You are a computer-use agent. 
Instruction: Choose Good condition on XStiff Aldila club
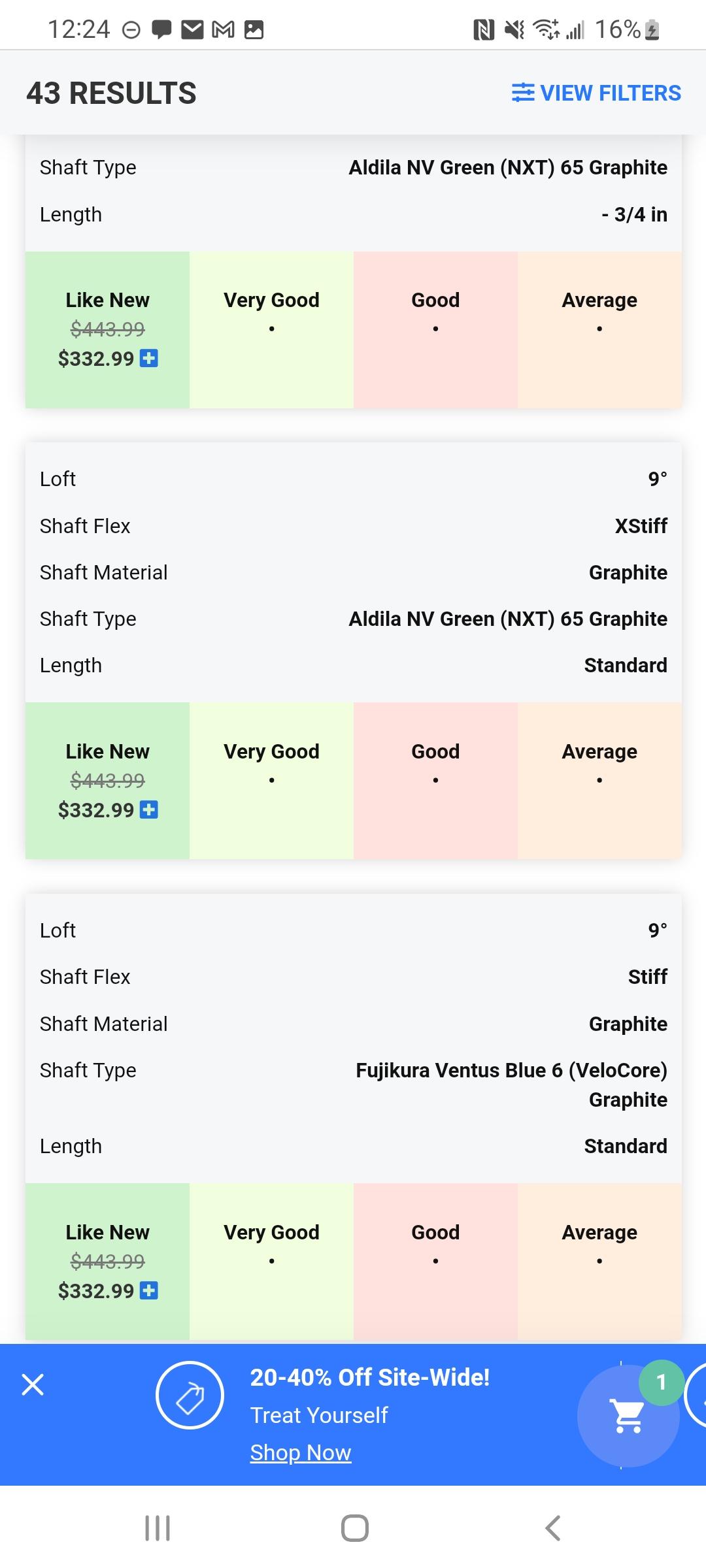point(435,780)
